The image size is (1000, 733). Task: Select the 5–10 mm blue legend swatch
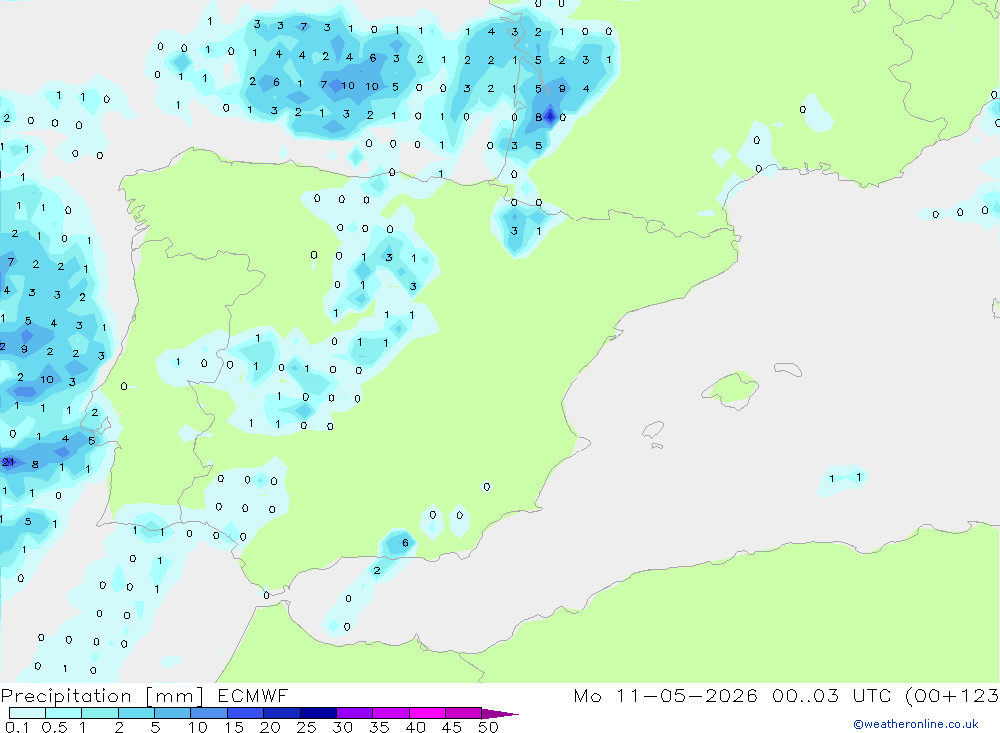pos(173,713)
